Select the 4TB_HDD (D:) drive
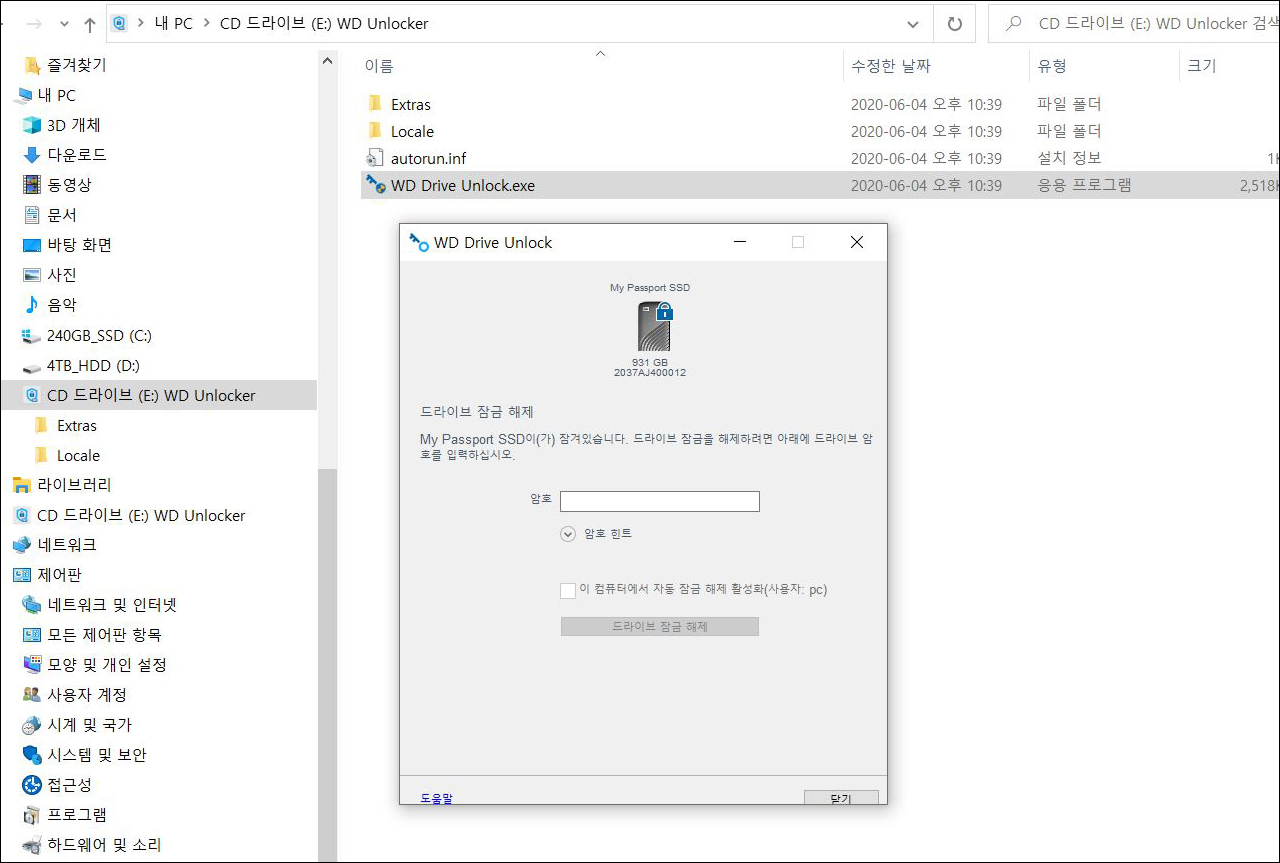Screen dimensions: 1280x863 point(92,365)
